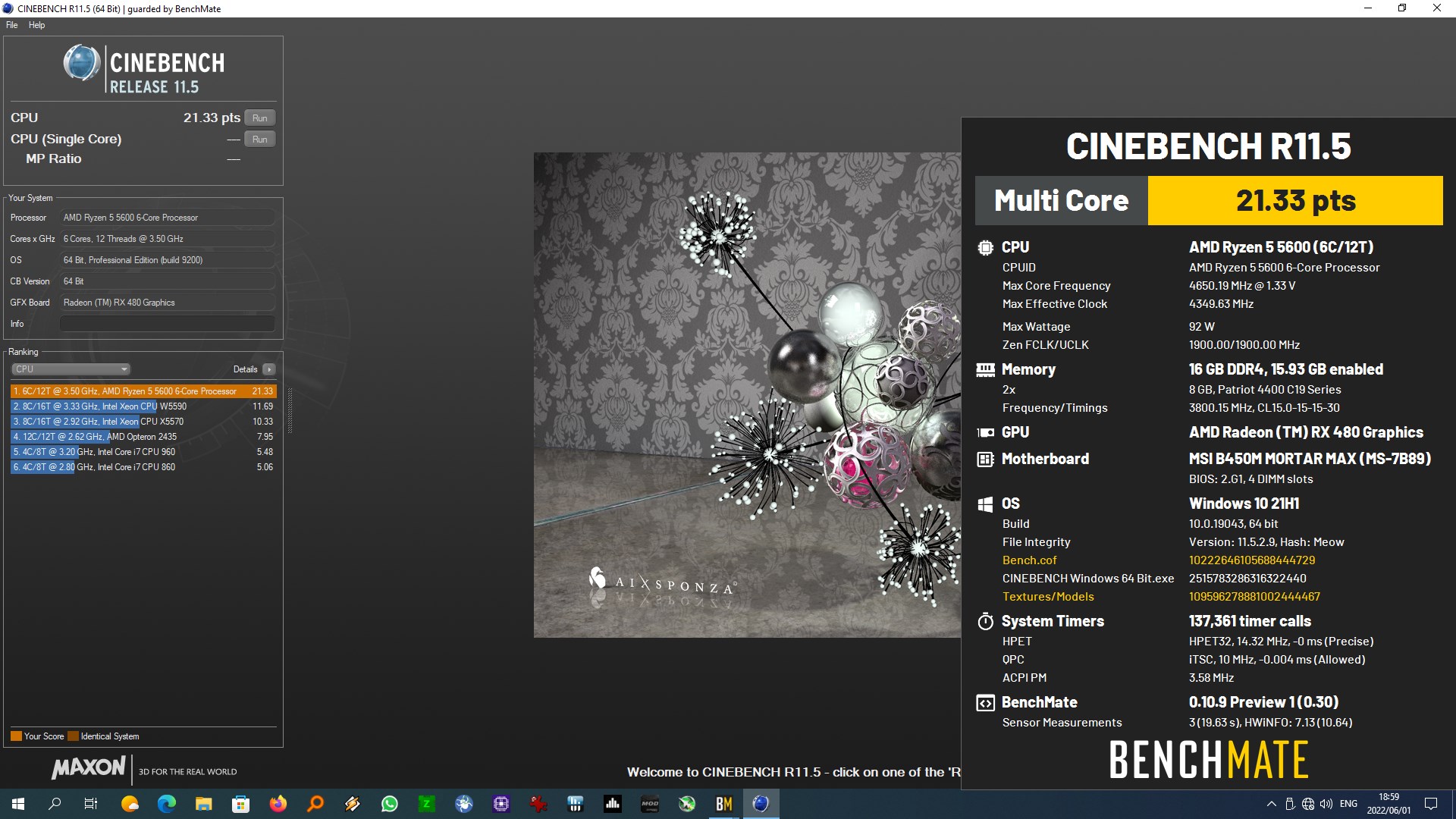
Task: Click the Info text field
Action: (x=167, y=324)
